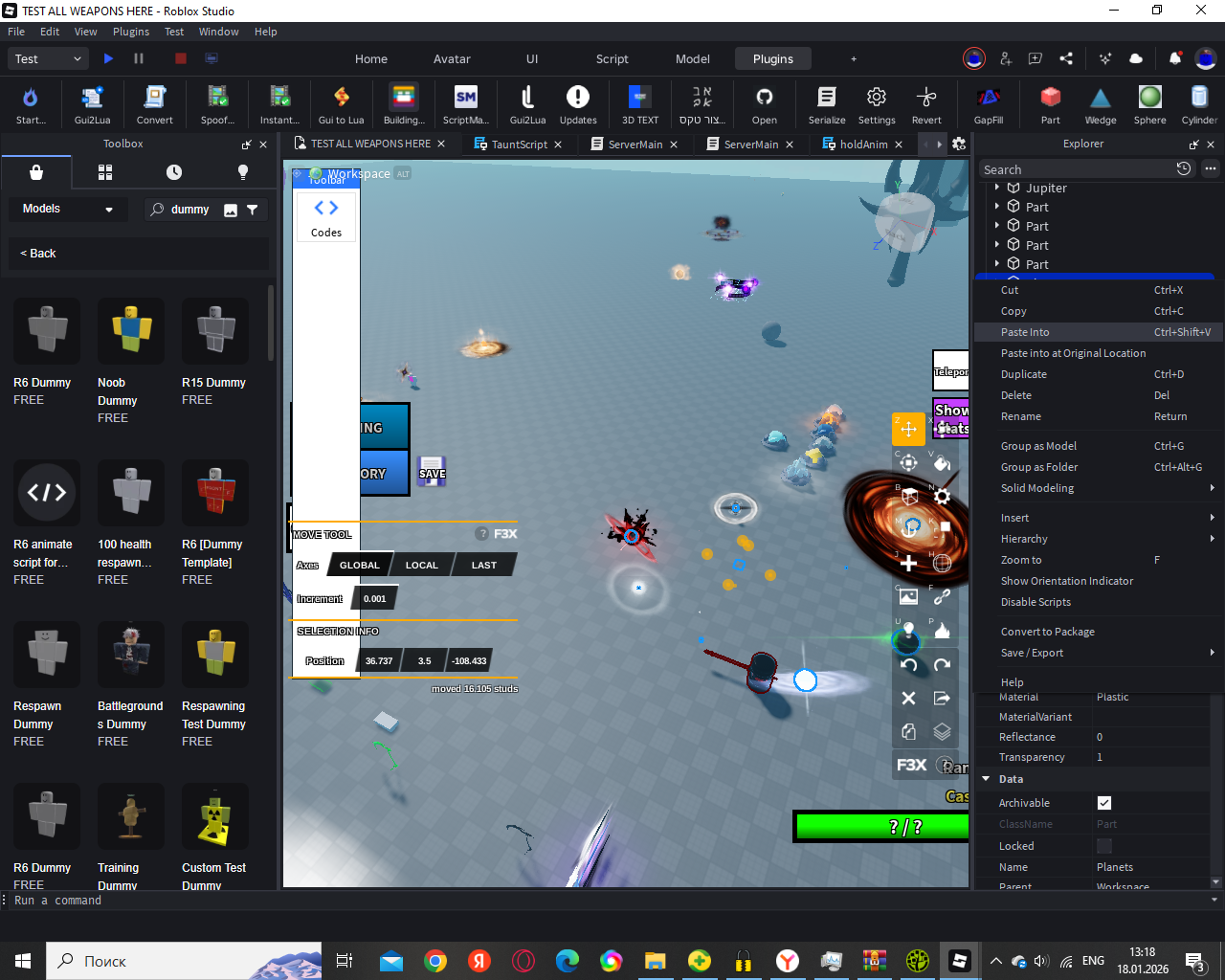Open ScriptMa… (SM) plugin
Viewport: 1225px width, 980px height.
pyautogui.click(x=466, y=104)
